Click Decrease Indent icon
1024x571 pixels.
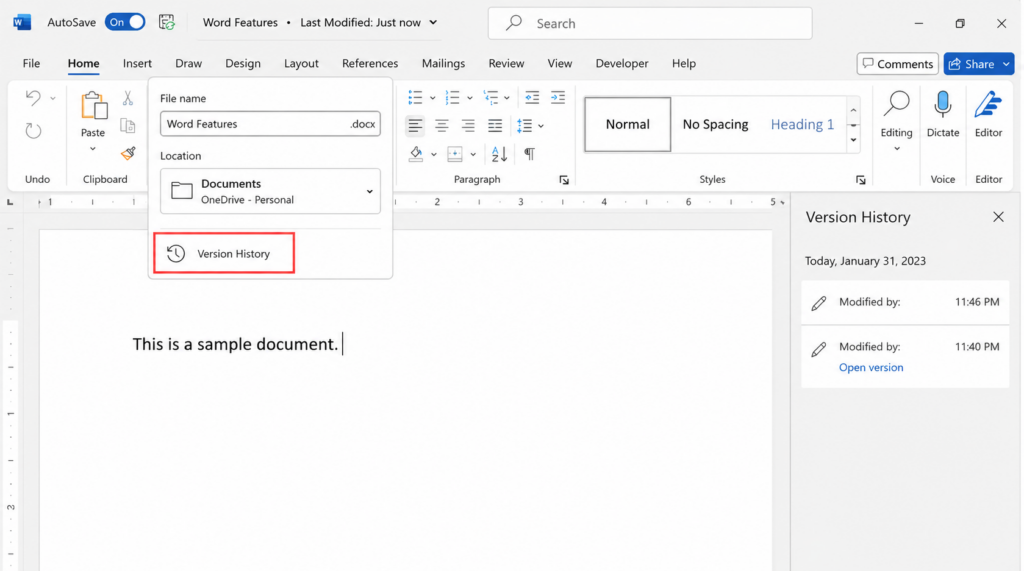tap(532, 98)
